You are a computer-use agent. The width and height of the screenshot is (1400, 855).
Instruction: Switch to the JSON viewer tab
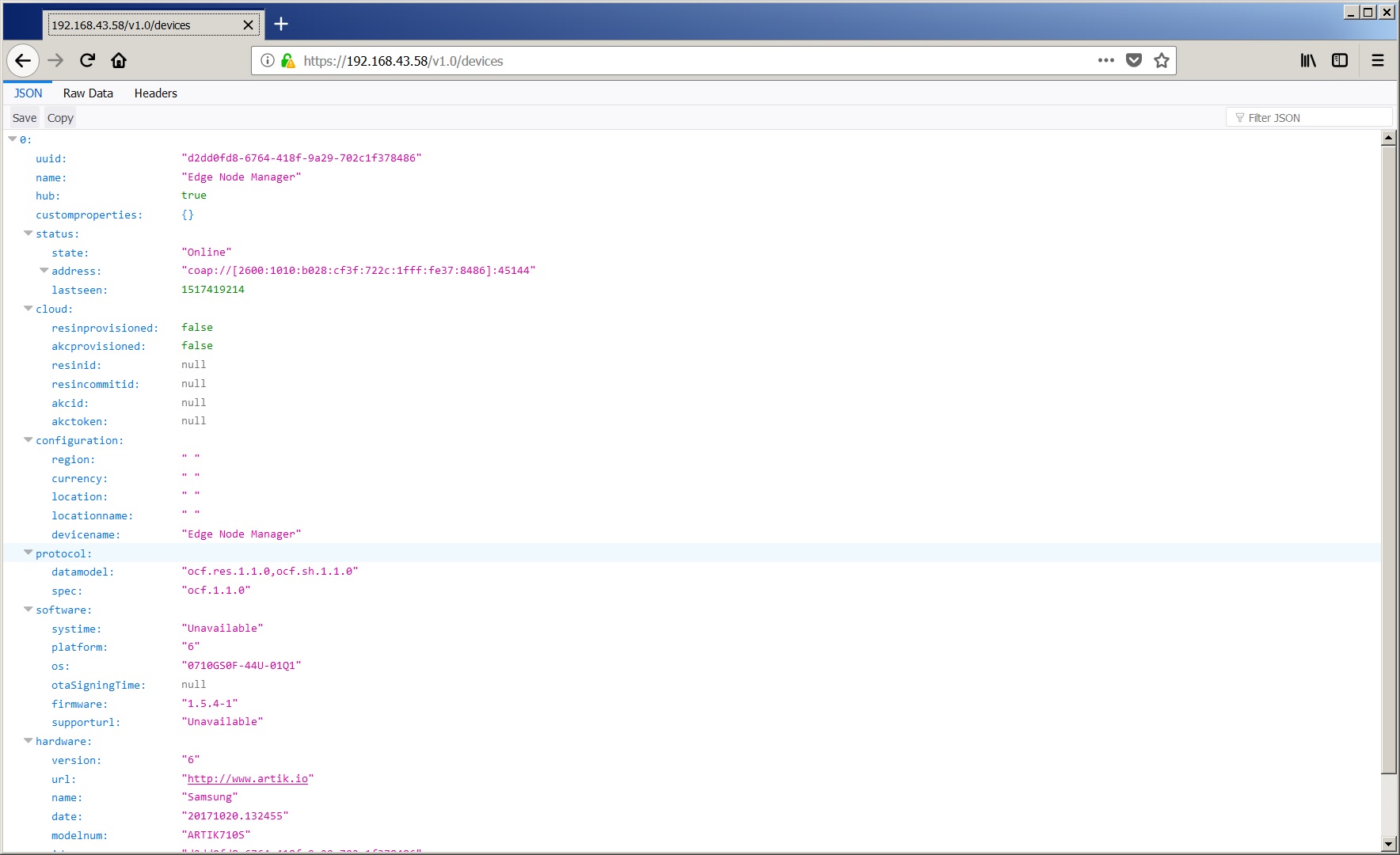(x=28, y=93)
